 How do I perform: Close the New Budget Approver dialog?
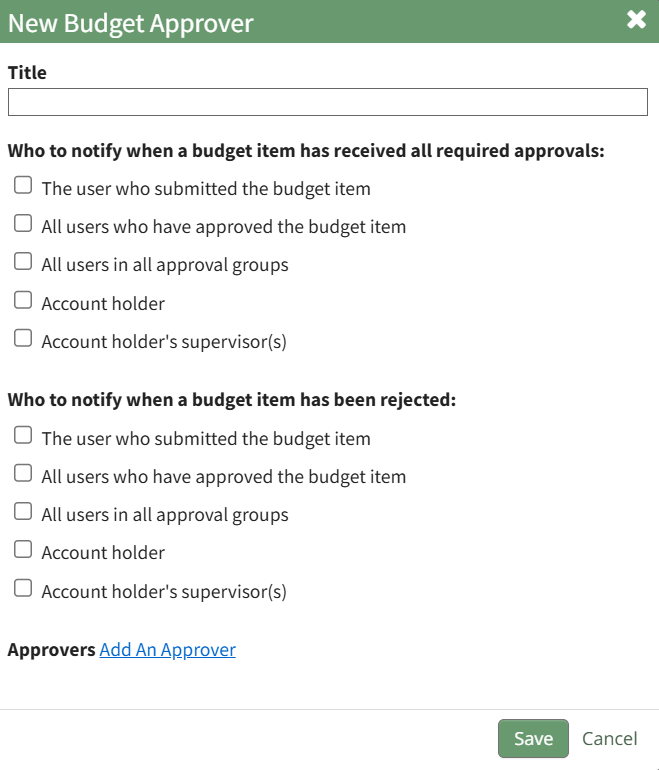pos(636,20)
